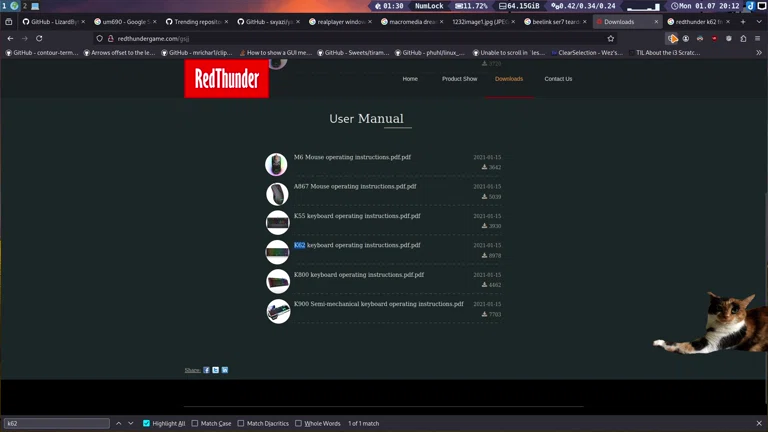Share page on LinkedIn
The width and height of the screenshot is (768, 432).
225,370
